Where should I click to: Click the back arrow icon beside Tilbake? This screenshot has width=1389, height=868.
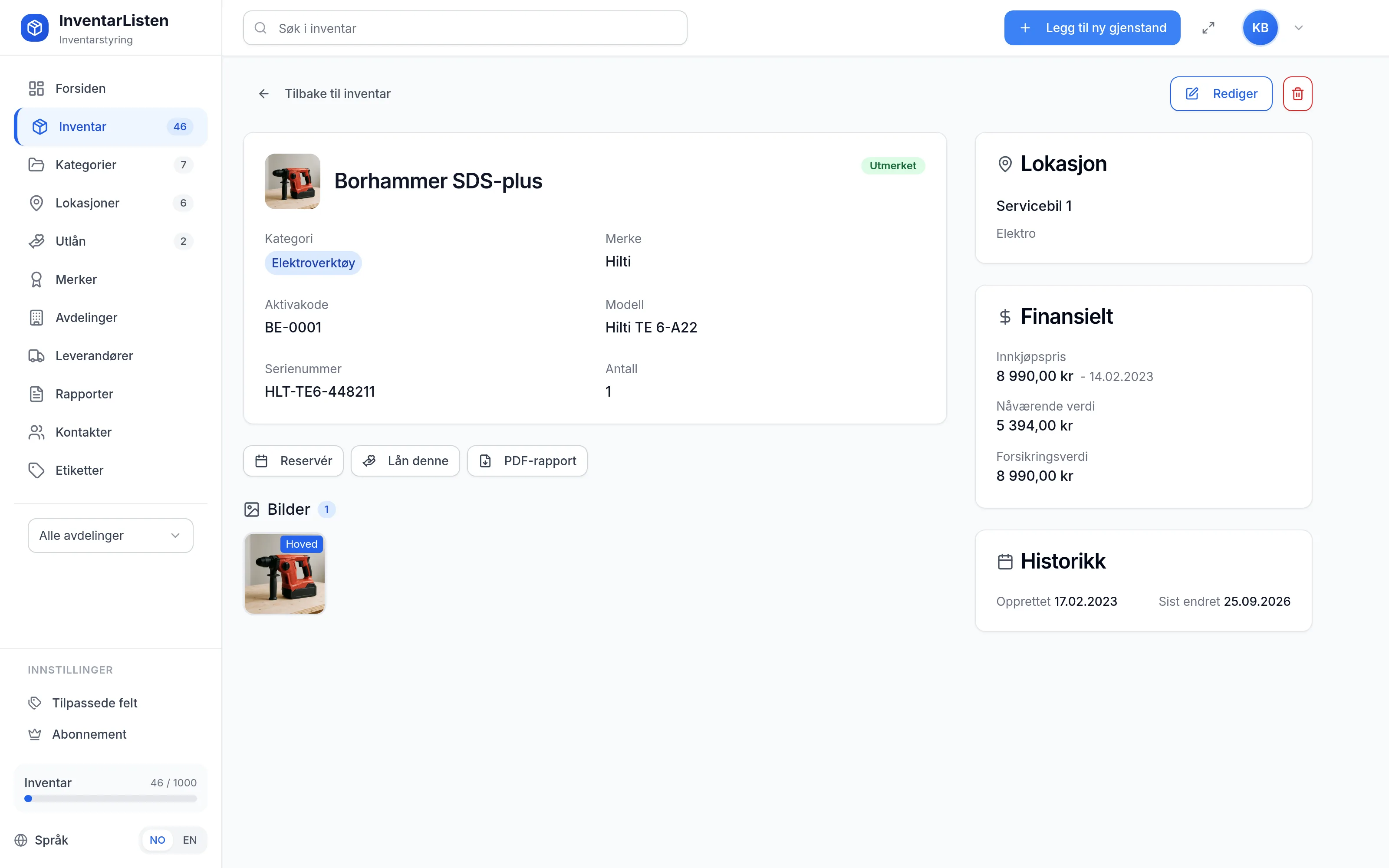coord(263,94)
